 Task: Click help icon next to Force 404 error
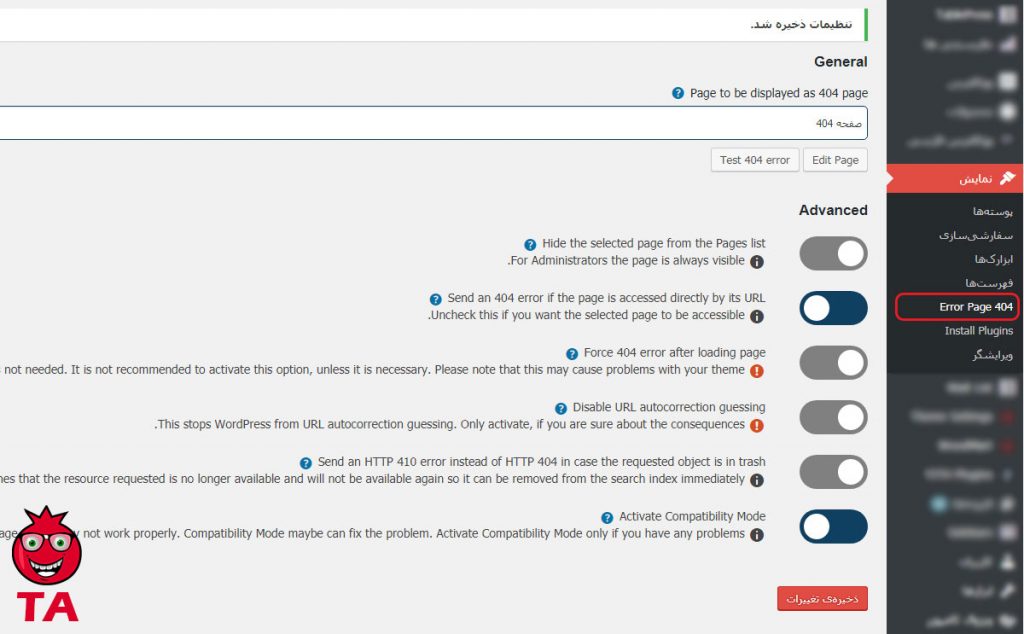(x=572, y=353)
